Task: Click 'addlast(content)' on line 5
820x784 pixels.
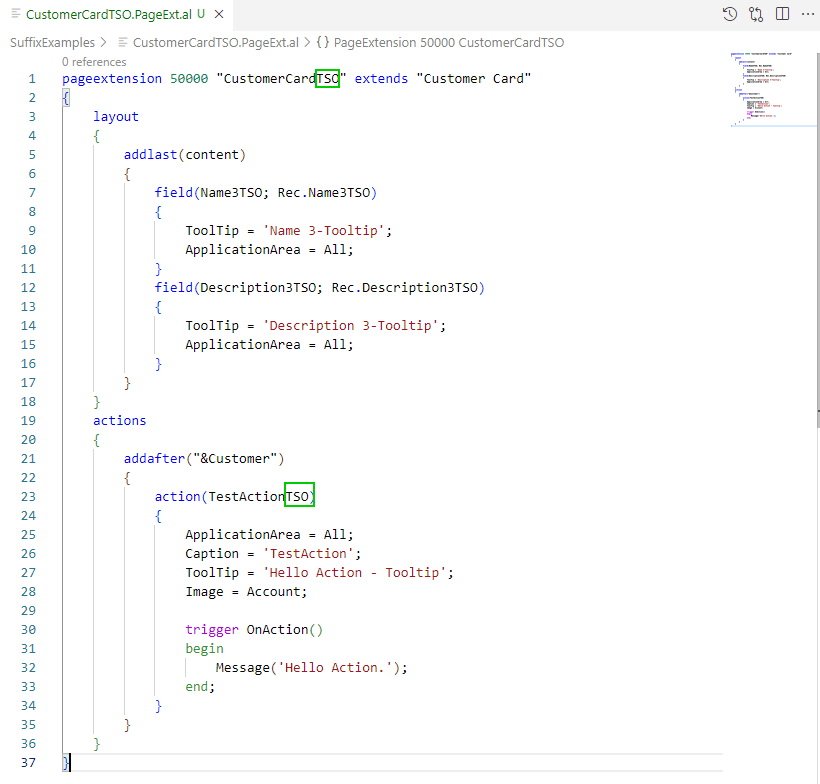Action: [185, 155]
